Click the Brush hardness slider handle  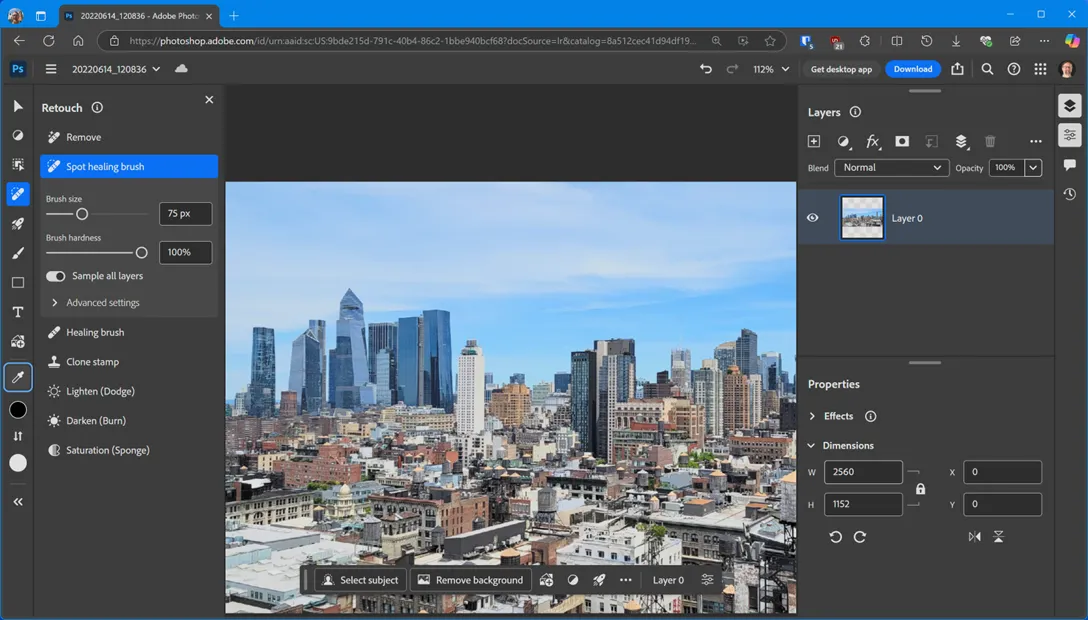click(141, 253)
